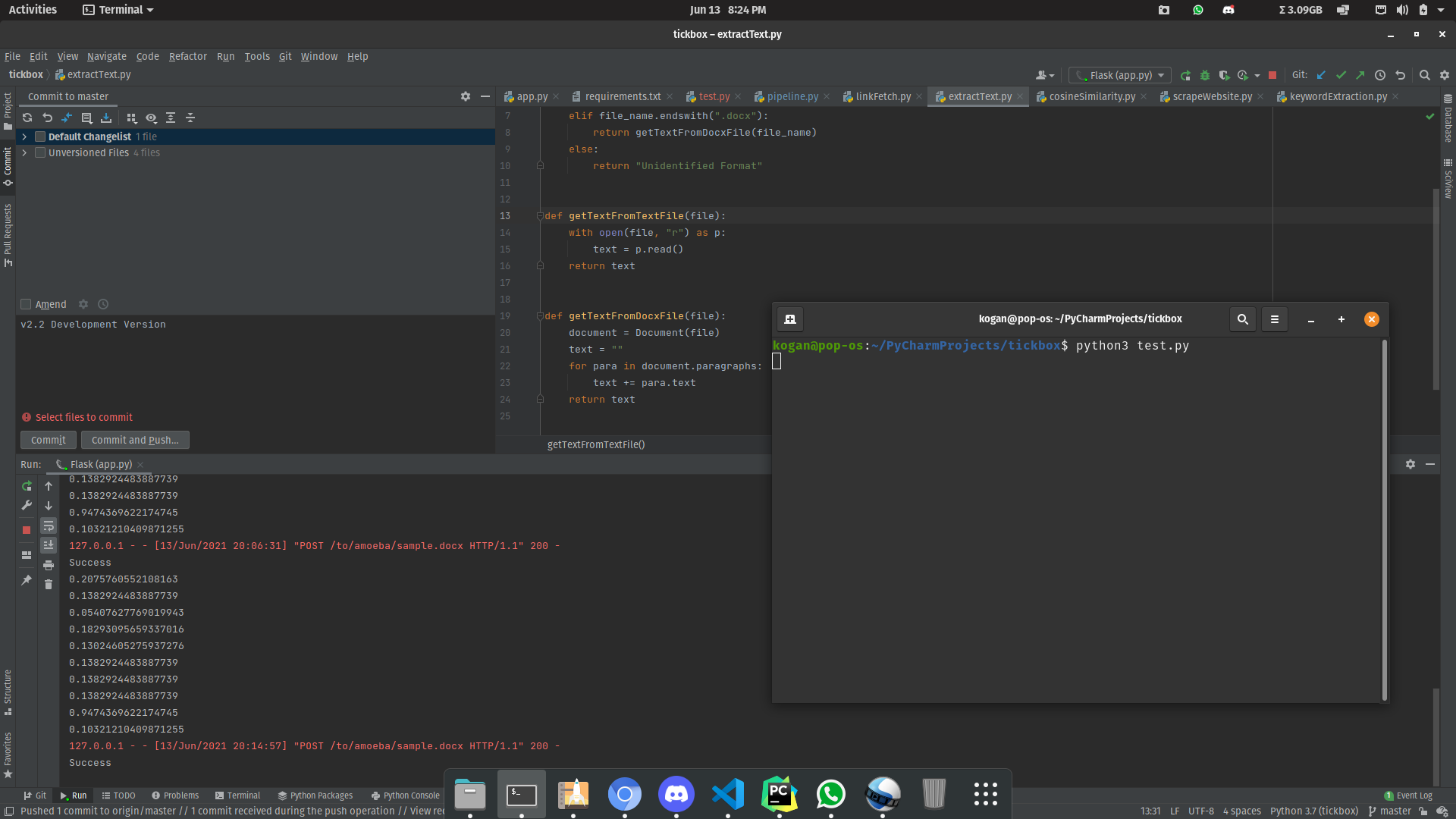The height and width of the screenshot is (819, 1456).
Task: Switch to the cosineSimilarity.py editor tab
Action: tap(1091, 96)
